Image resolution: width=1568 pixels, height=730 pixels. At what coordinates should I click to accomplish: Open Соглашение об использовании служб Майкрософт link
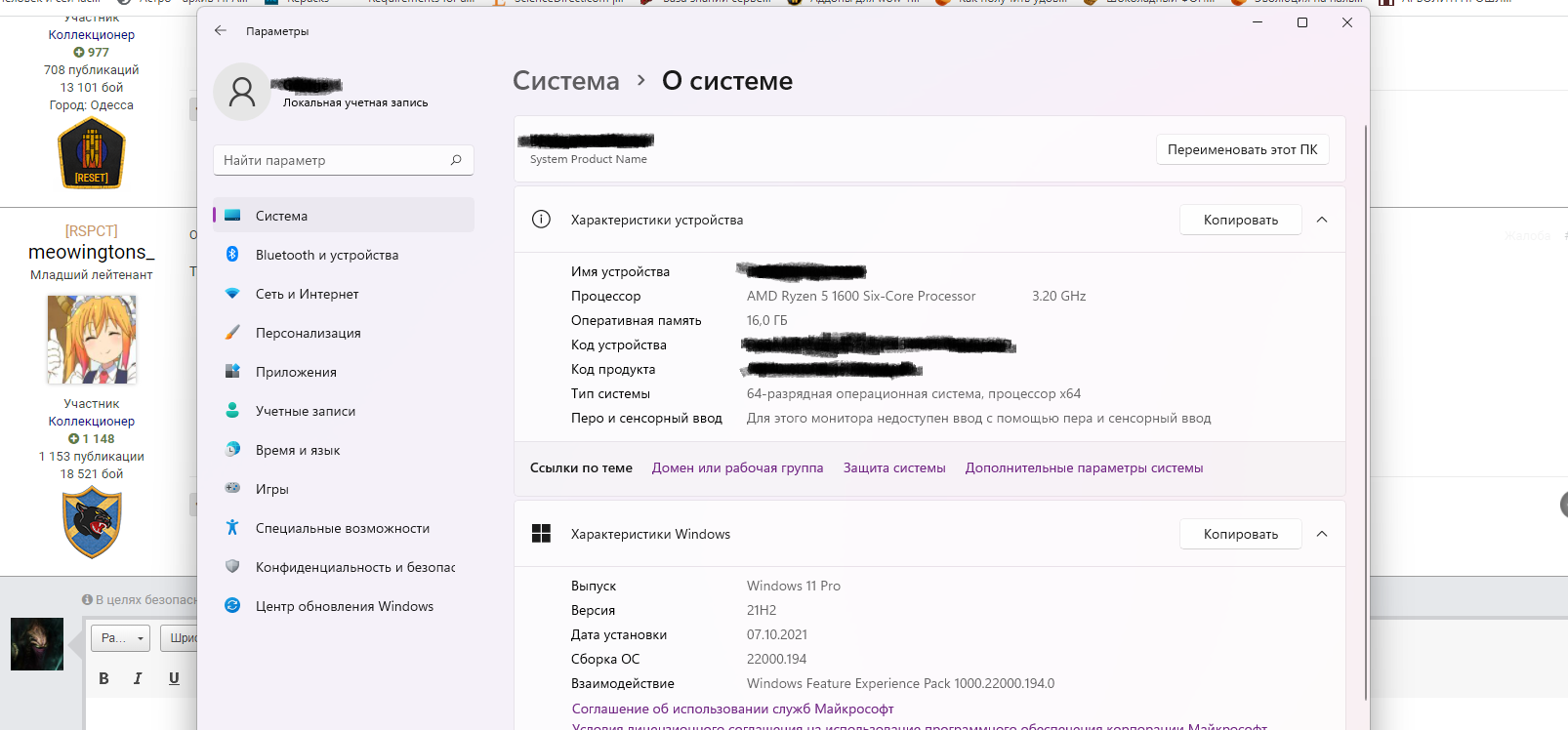coord(732,709)
